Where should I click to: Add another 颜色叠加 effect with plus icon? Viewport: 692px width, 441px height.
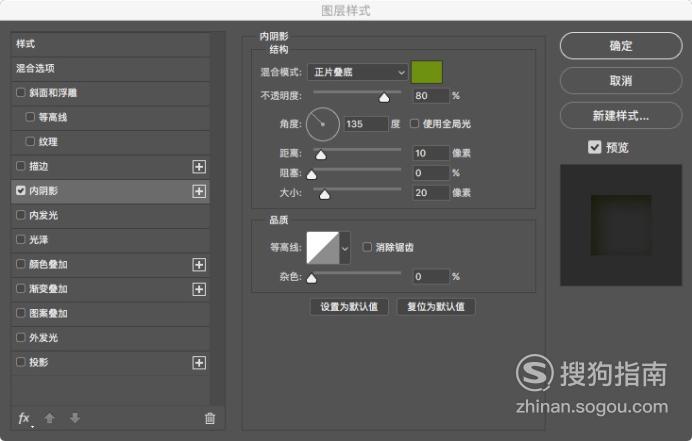[199, 264]
